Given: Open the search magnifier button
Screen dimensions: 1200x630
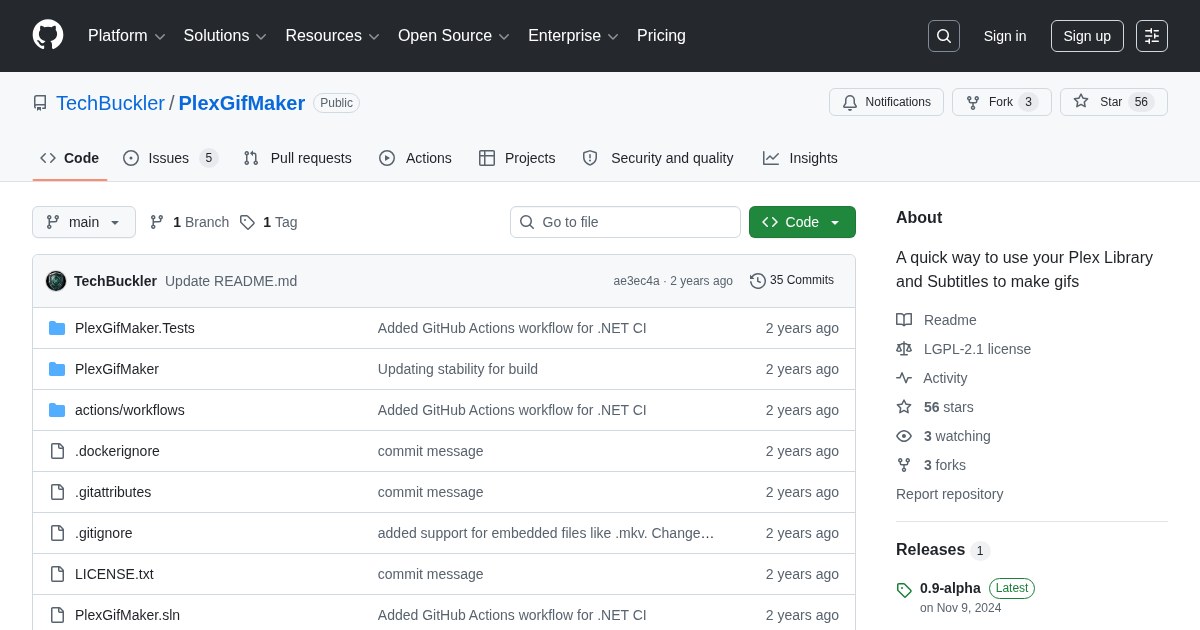Looking at the screenshot, I should click(944, 36).
